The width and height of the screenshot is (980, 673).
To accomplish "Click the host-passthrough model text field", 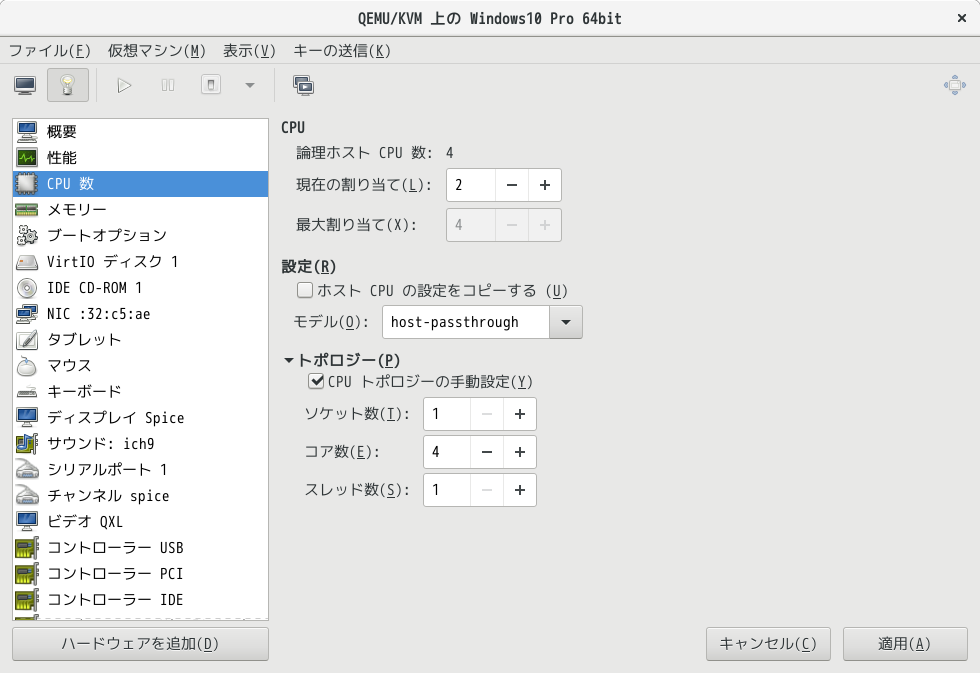I will [466, 322].
